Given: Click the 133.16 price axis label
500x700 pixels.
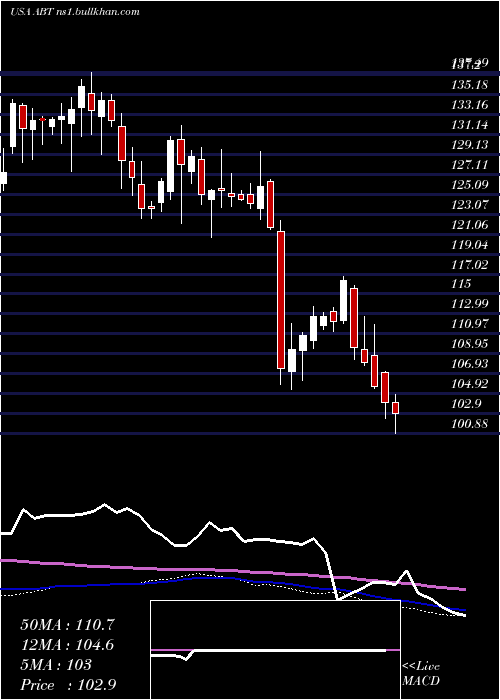Looking at the screenshot, I should pos(469,105).
